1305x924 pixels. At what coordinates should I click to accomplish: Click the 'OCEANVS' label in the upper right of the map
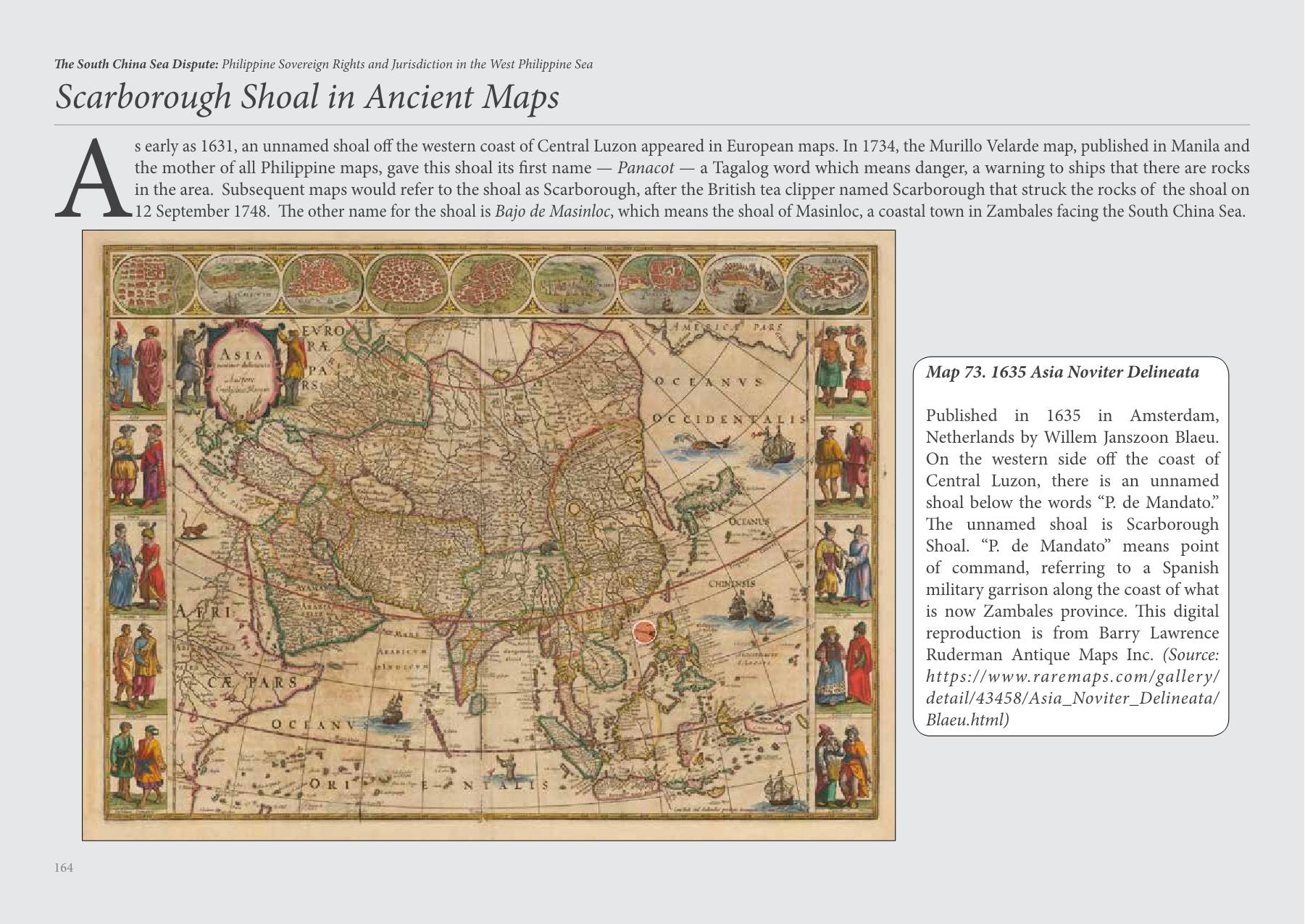click(709, 382)
